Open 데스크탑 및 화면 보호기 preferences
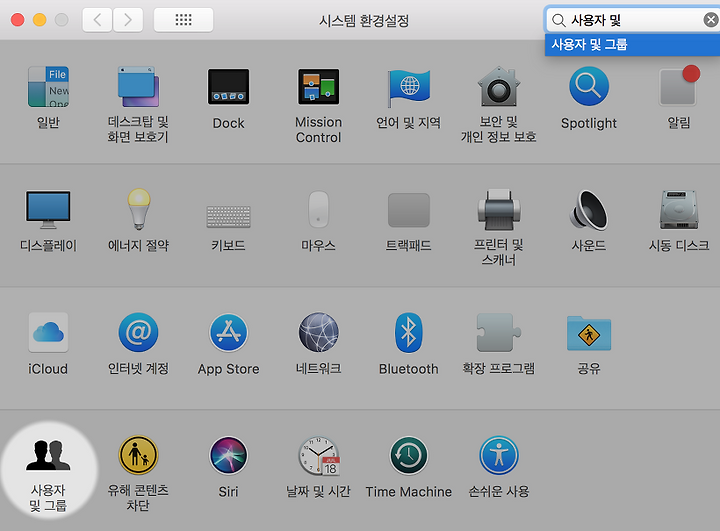Screen dimensions: 720x531 point(138,87)
